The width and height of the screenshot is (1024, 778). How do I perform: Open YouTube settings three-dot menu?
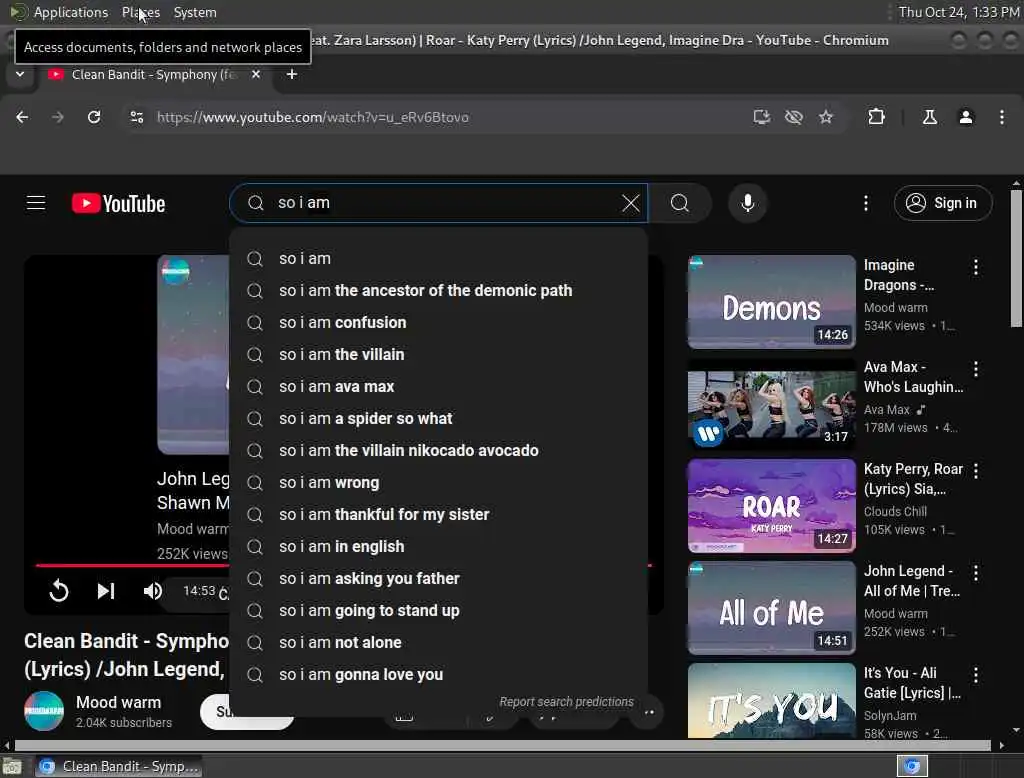tap(865, 203)
